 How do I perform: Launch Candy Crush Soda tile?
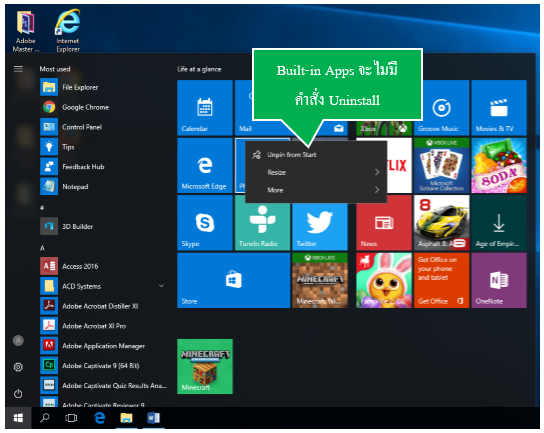point(499,165)
